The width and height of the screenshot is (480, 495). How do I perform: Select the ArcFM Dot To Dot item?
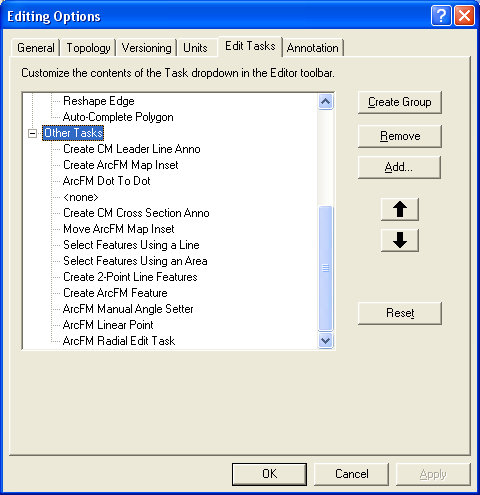(107, 181)
